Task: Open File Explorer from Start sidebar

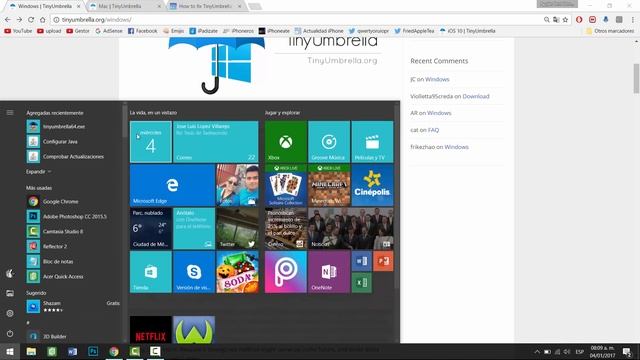Action: coord(10,293)
